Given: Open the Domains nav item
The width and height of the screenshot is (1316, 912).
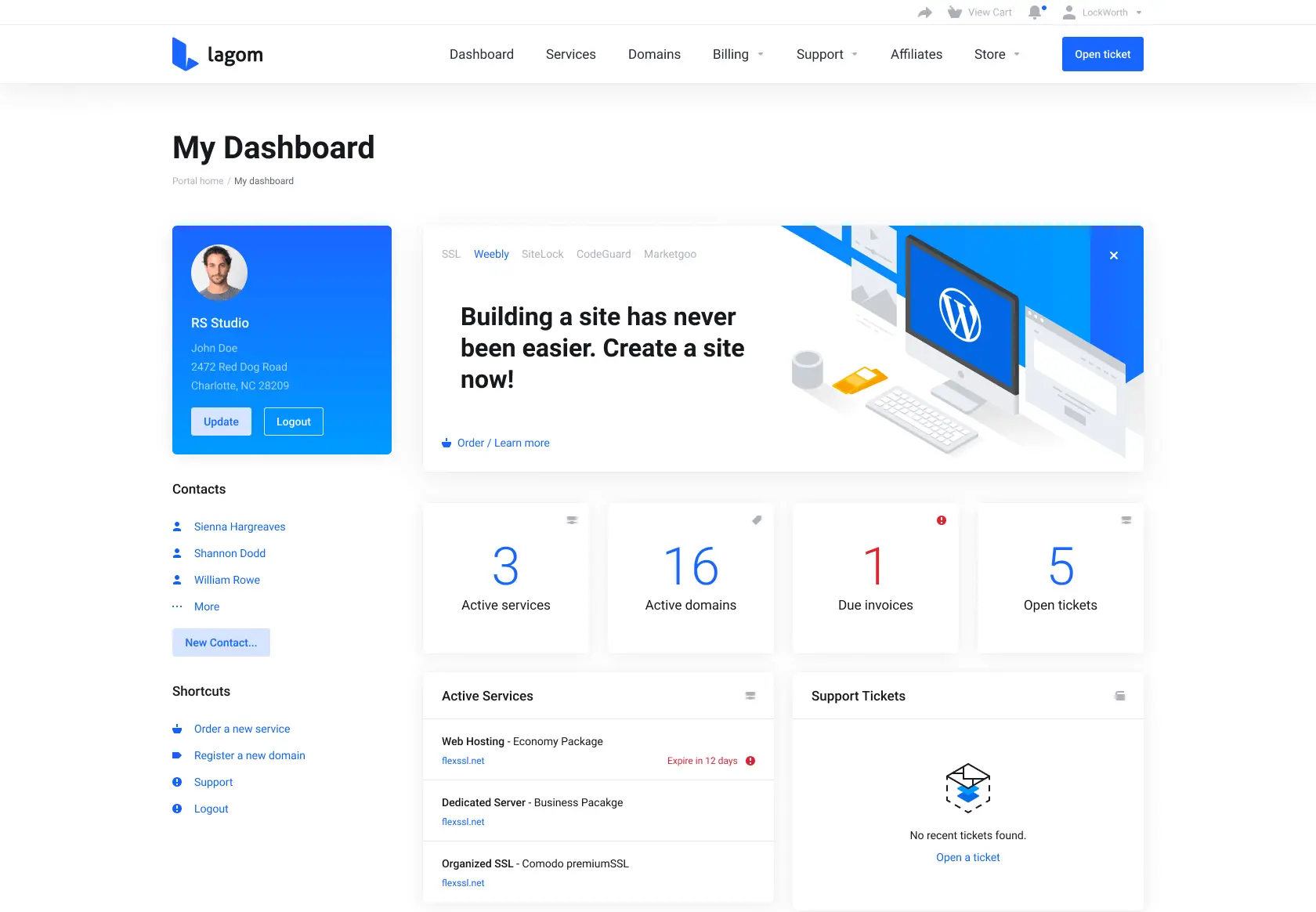Looking at the screenshot, I should (x=654, y=54).
